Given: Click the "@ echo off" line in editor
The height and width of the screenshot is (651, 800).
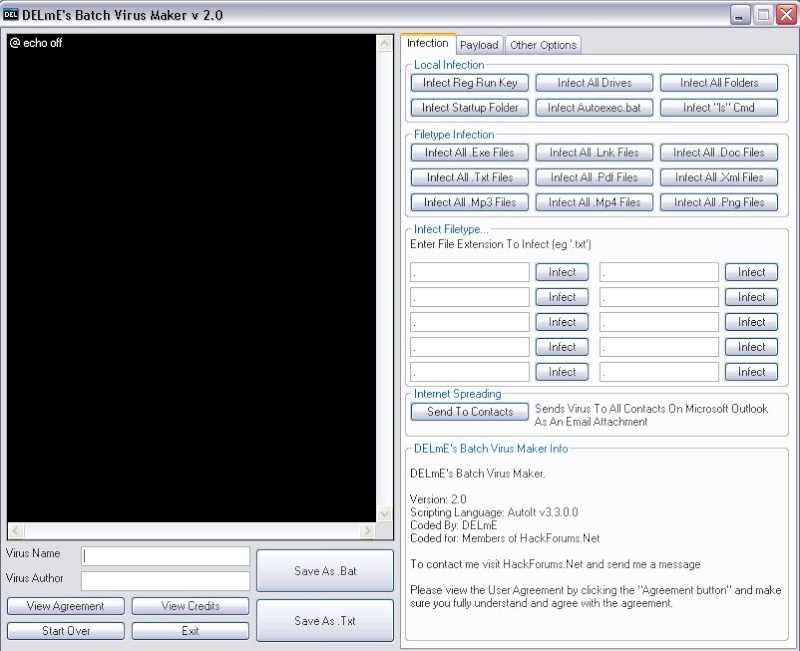Looking at the screenshot, I should coord(36,43).
